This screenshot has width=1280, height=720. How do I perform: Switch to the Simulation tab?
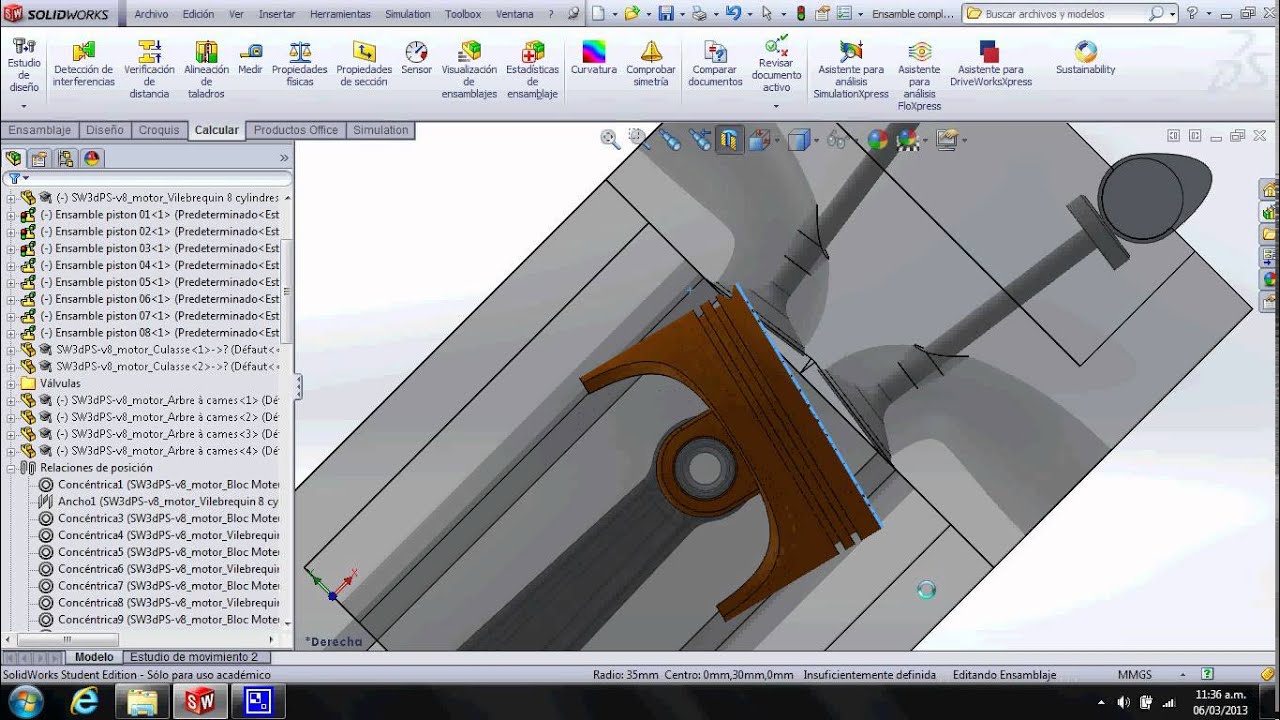(x=381, y=130)
